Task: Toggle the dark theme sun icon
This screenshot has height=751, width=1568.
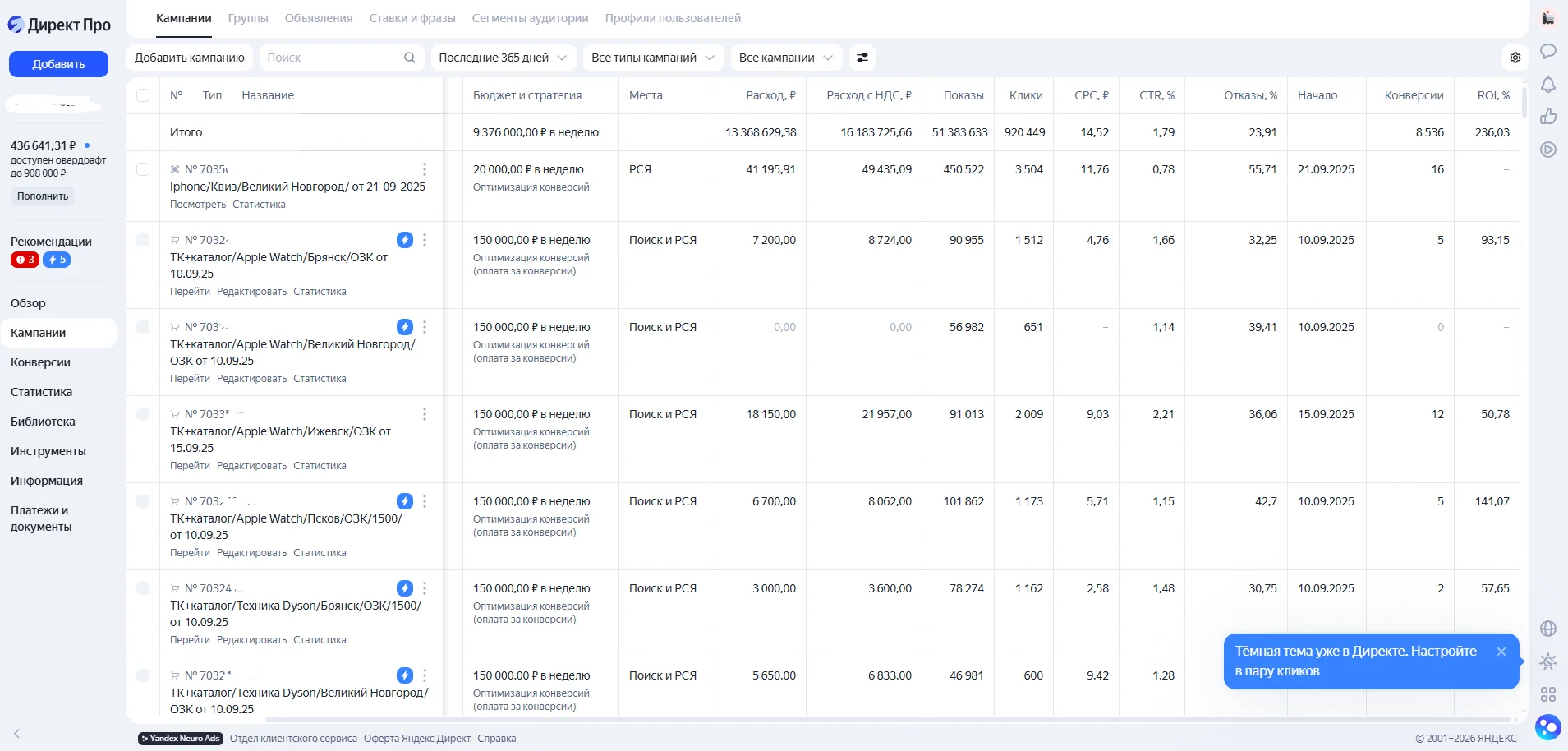Action: click(x=1548, y=661)
